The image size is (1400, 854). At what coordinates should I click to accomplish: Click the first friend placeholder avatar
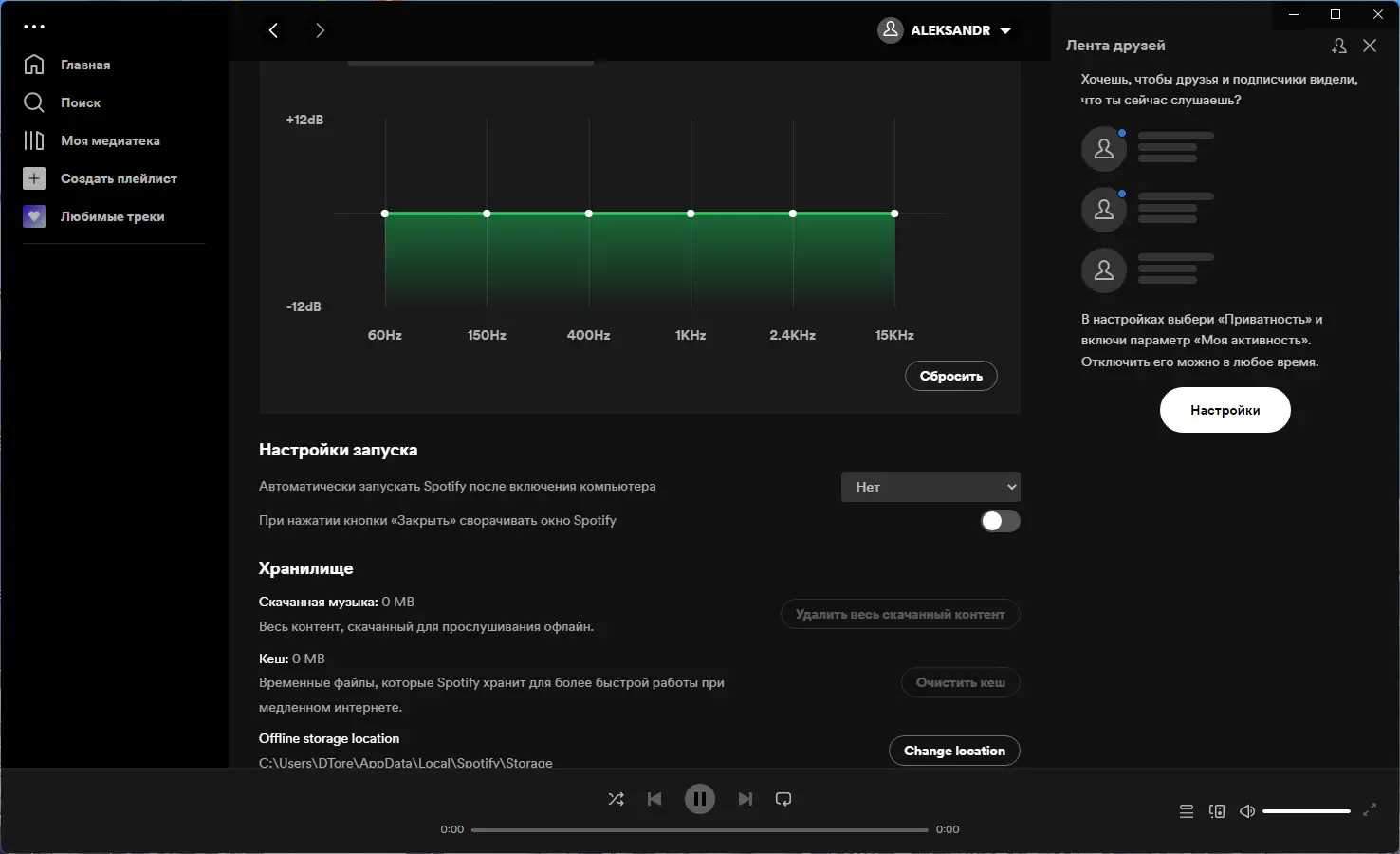[1104, 149]
